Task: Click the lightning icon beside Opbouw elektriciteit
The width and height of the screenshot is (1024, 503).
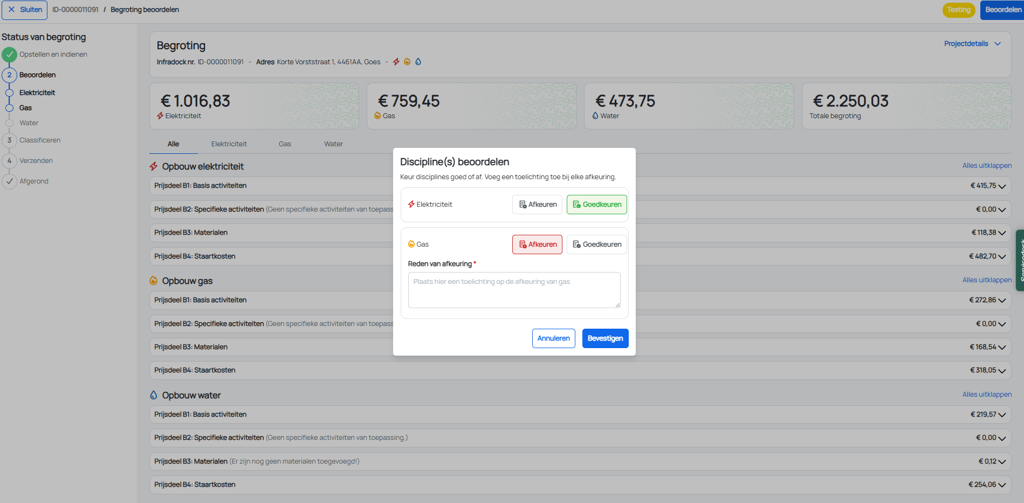Action: [x=153, y=167]
